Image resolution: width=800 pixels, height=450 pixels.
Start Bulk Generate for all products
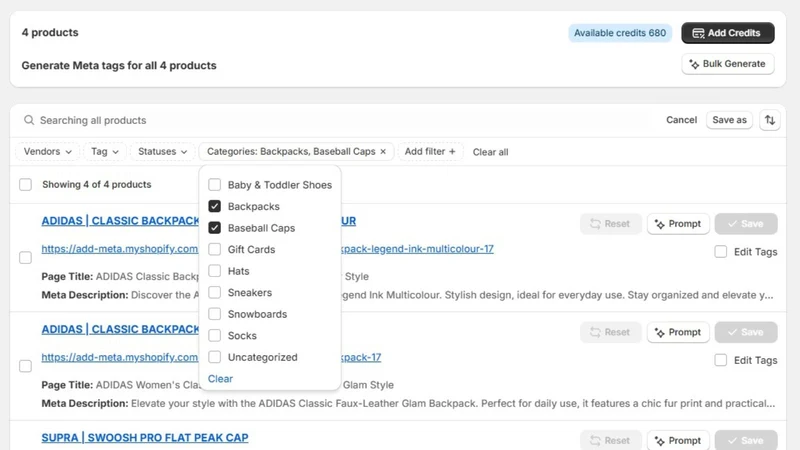[x=728, y=64]
